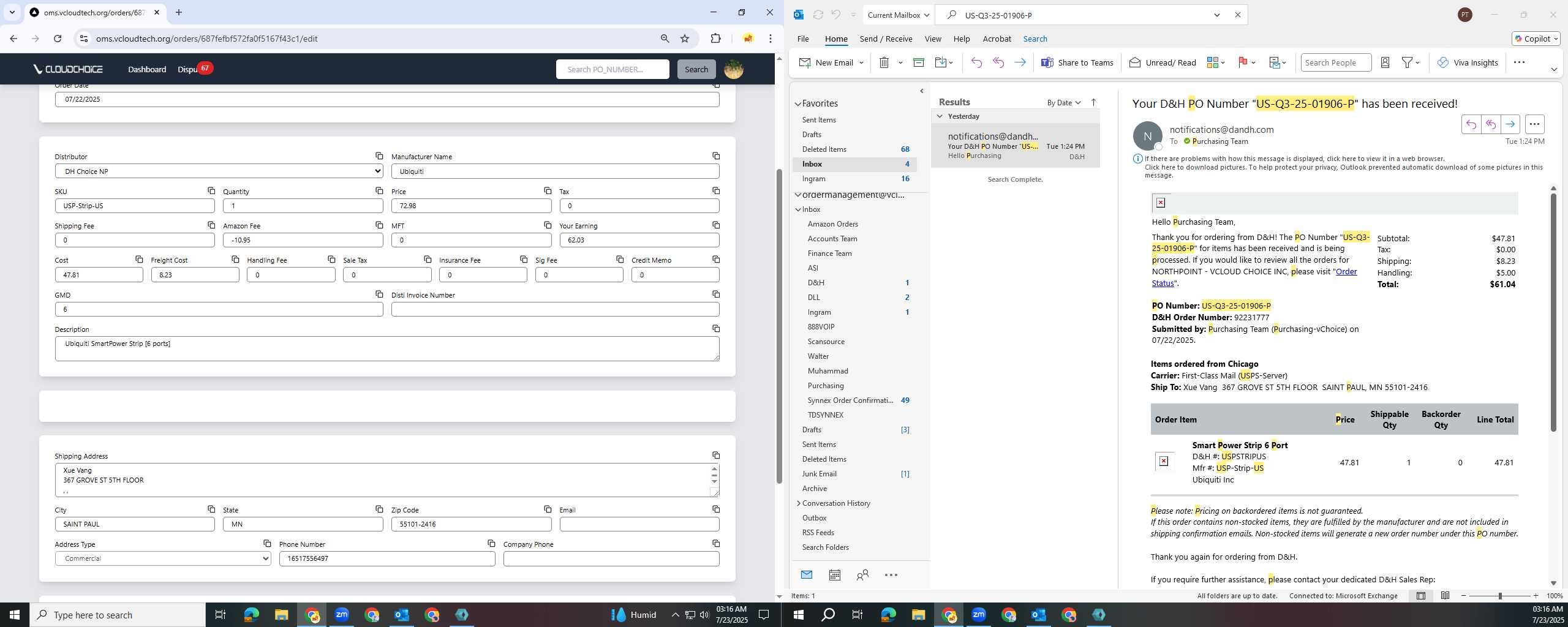Click the Follow Up flag icon
This screenshot has height=627, width=1568.
click(1243, 62)
